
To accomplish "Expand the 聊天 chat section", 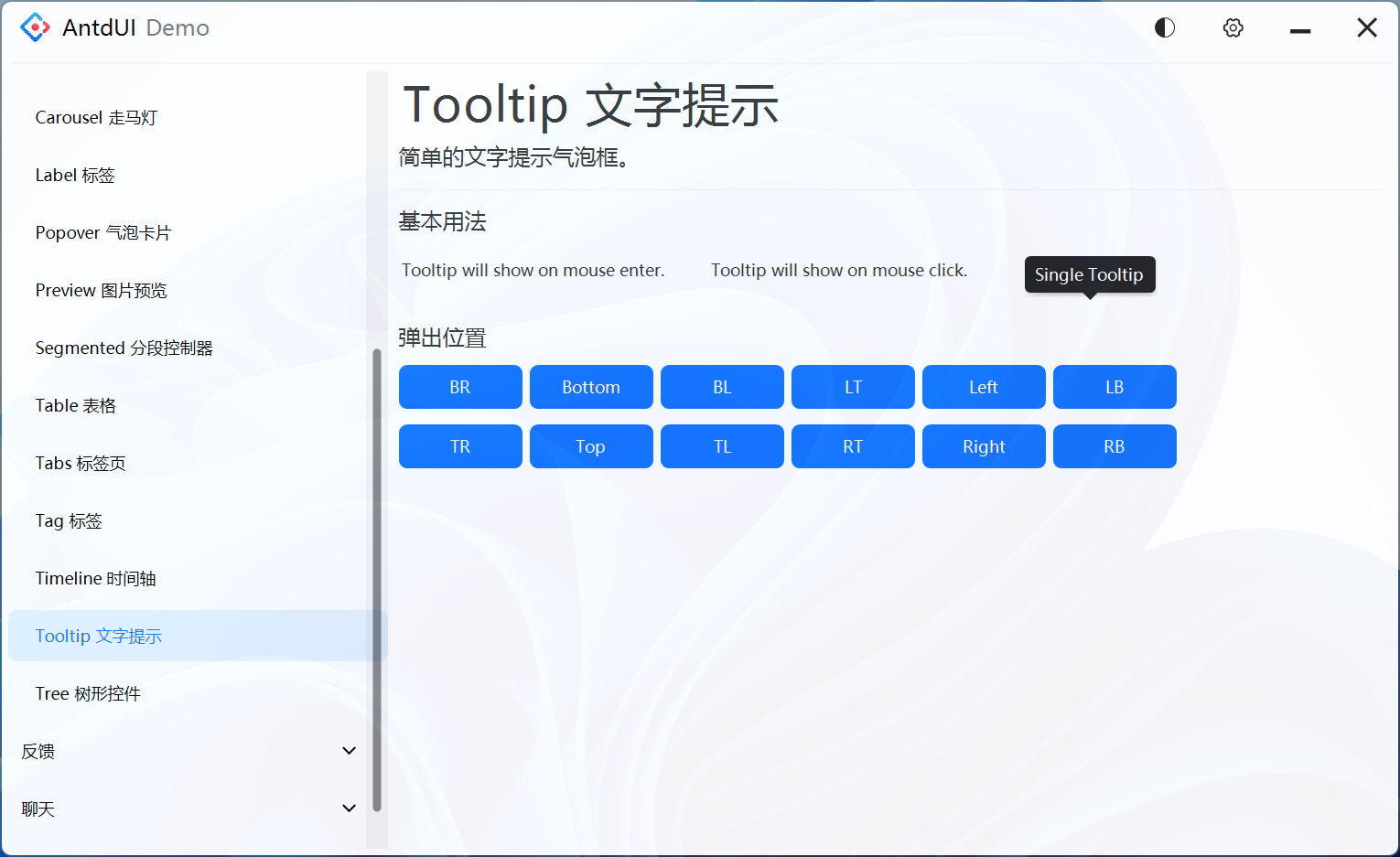I will (x=183, y=809).
